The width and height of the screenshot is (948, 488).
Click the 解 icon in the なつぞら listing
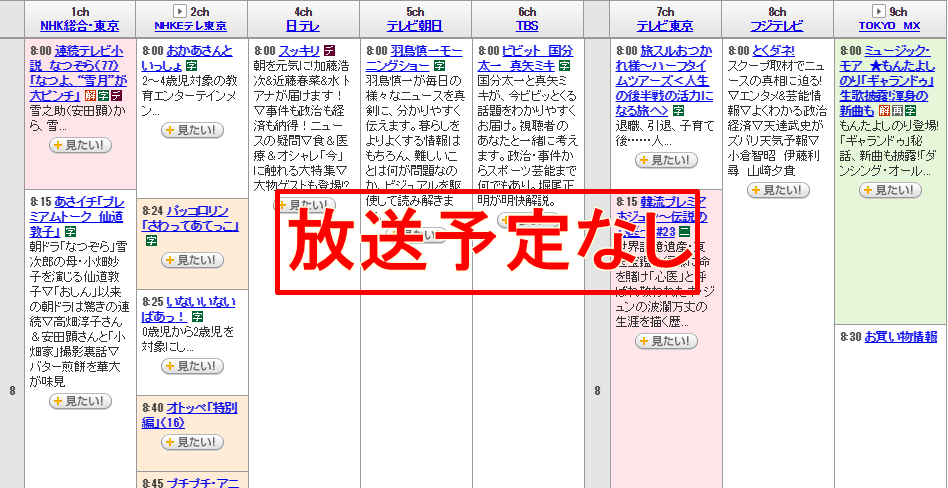91,96
